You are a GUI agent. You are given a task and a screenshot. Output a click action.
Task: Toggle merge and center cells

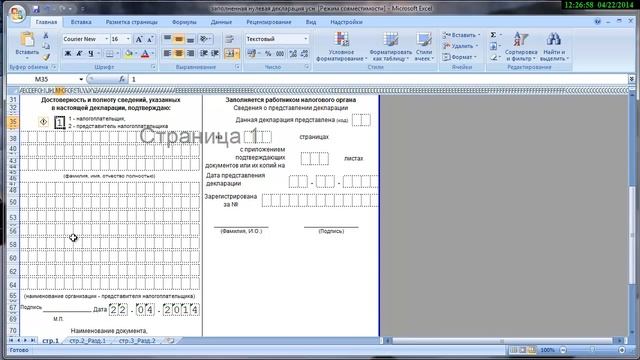tap(229, 53)
